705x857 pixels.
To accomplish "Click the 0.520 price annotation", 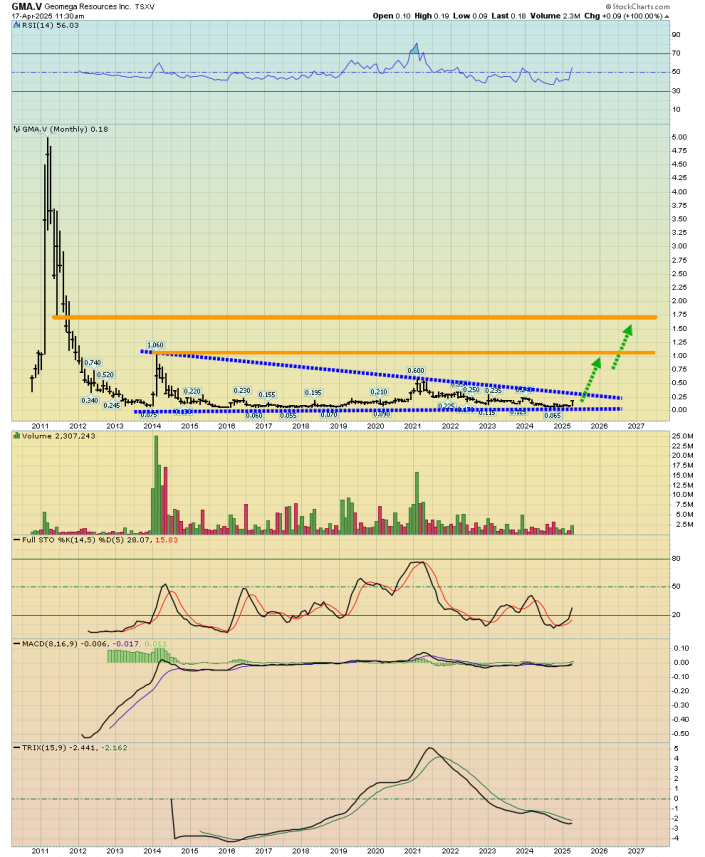I will 105,374.
